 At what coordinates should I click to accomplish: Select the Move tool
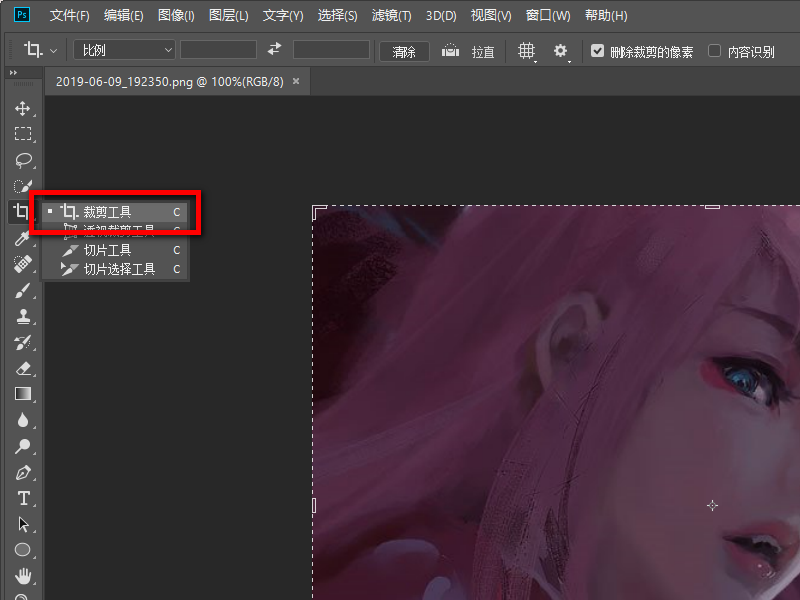22,108
